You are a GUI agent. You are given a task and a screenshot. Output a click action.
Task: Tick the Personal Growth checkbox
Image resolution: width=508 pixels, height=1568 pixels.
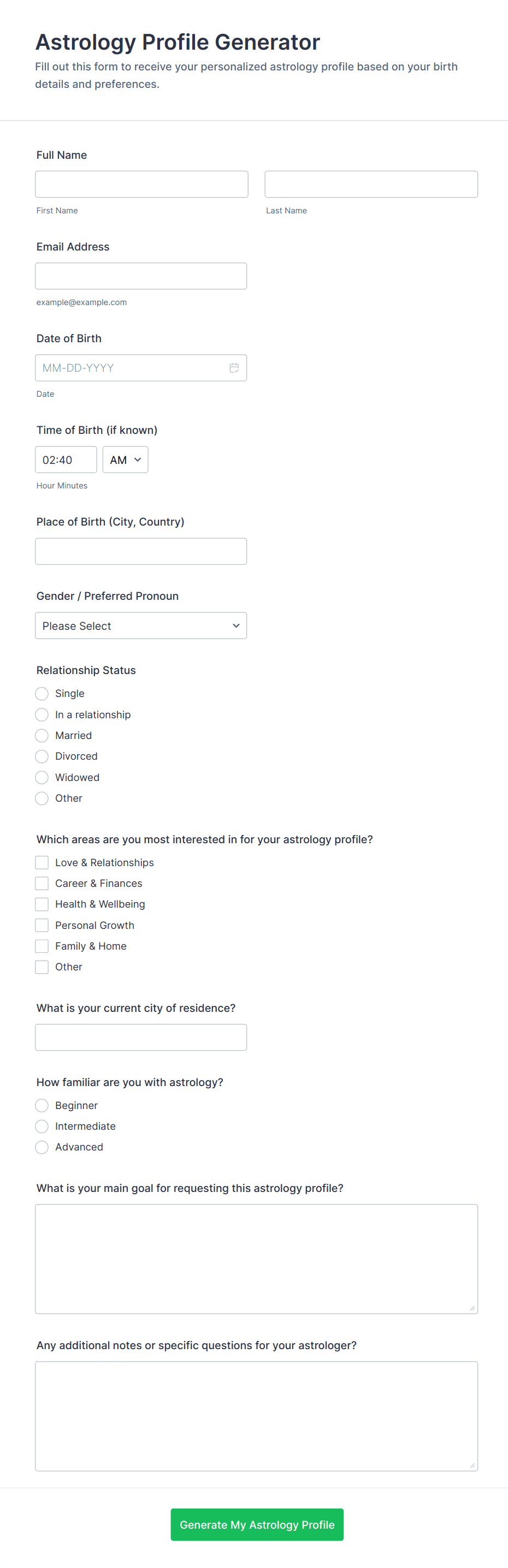click(42, 925)
